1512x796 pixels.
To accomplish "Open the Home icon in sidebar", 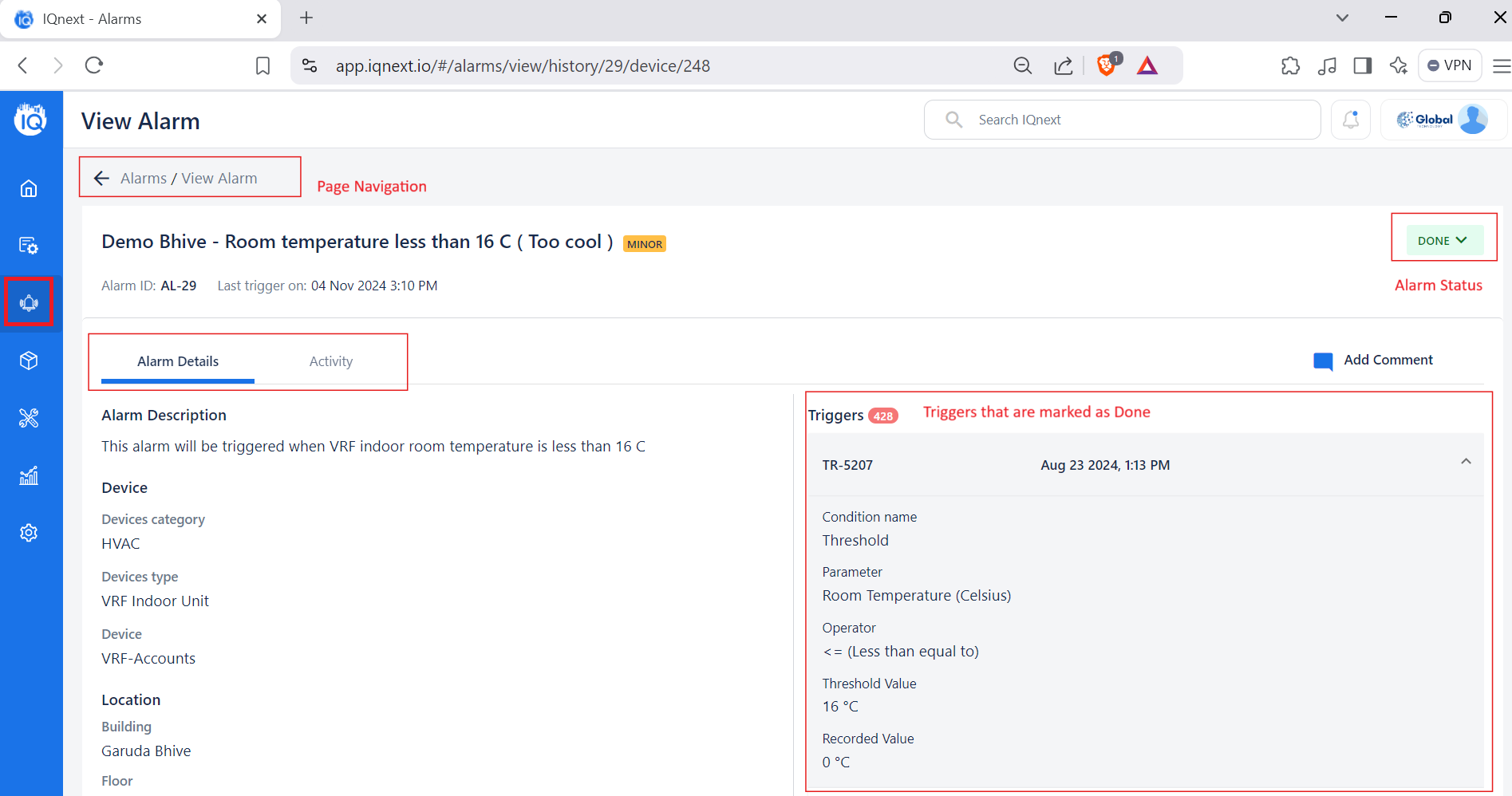I will 29,188.
